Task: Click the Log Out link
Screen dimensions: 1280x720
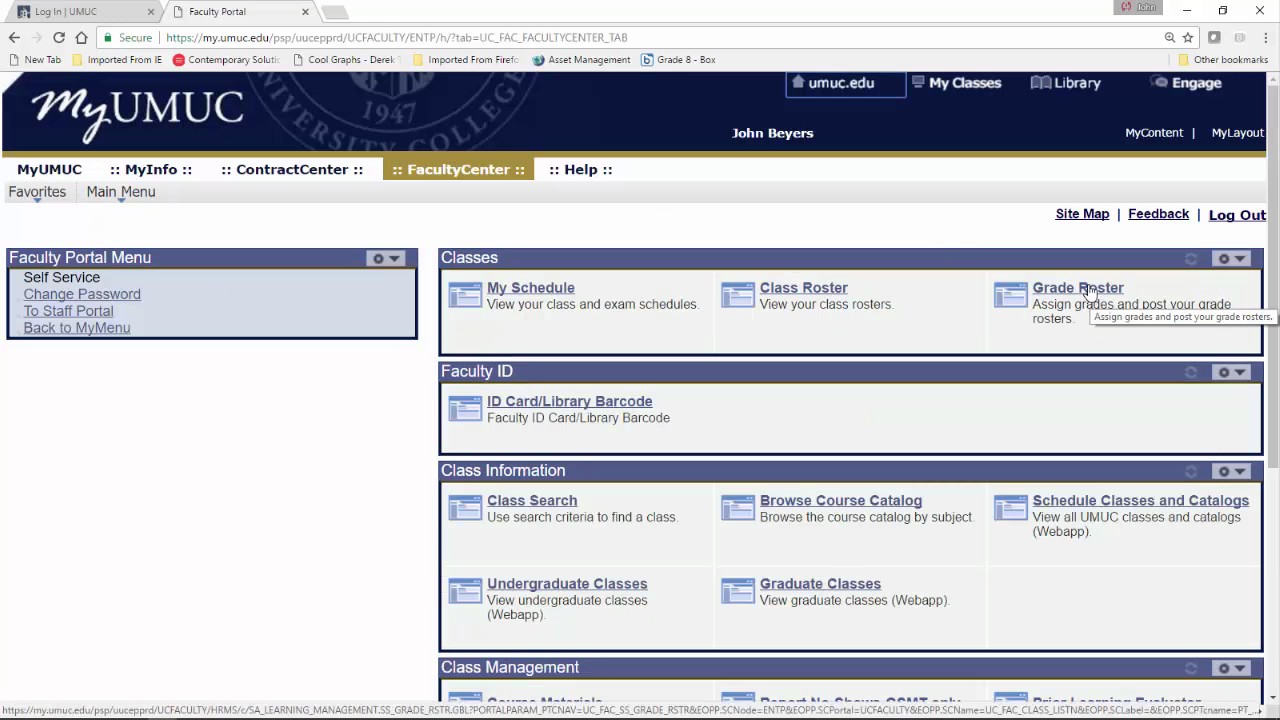Action: 1237,215
